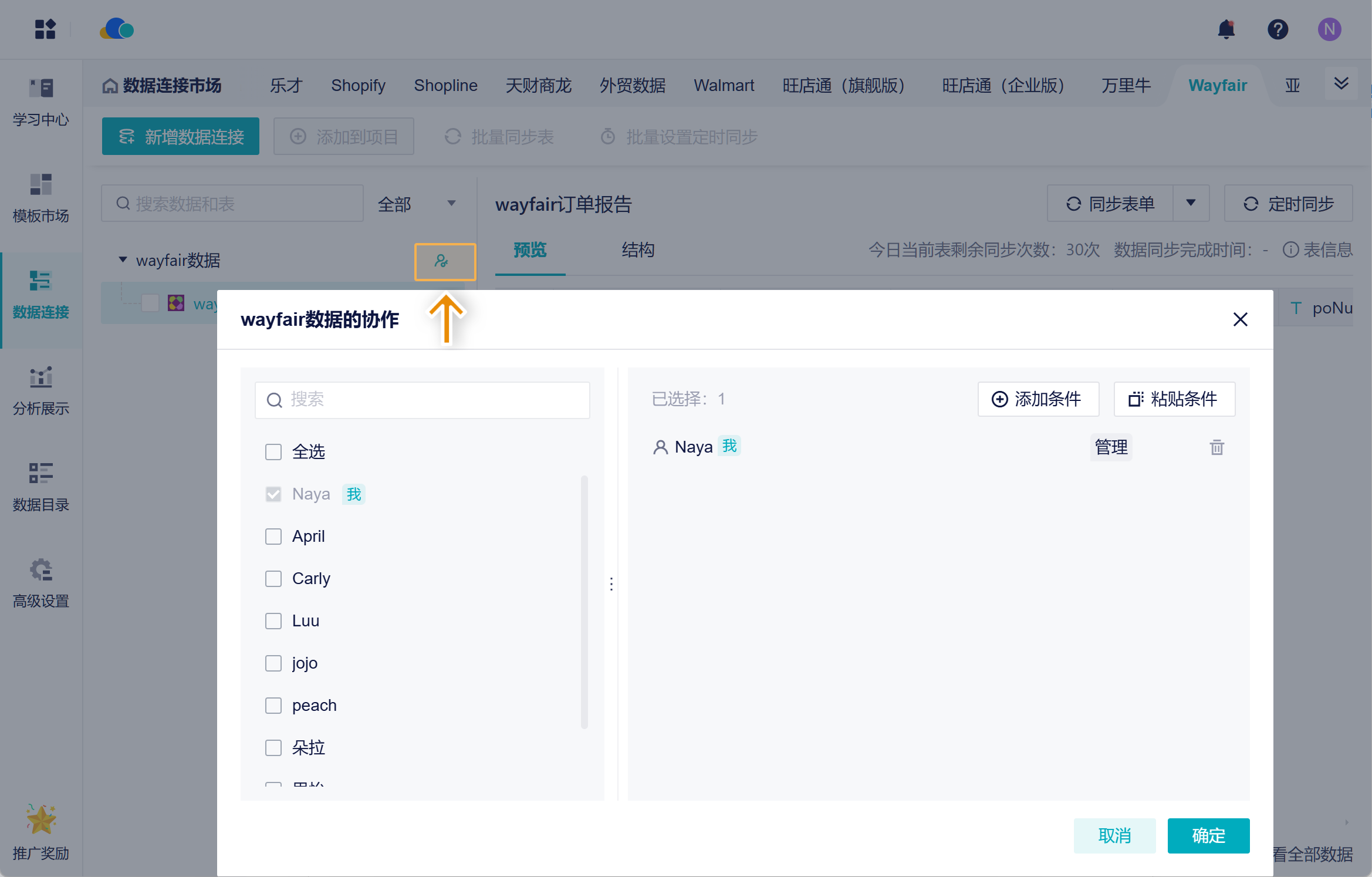Switch to the 结构 tab
Image resolution: width=1372 pixels, height=877 pixels.
[638, 250]
